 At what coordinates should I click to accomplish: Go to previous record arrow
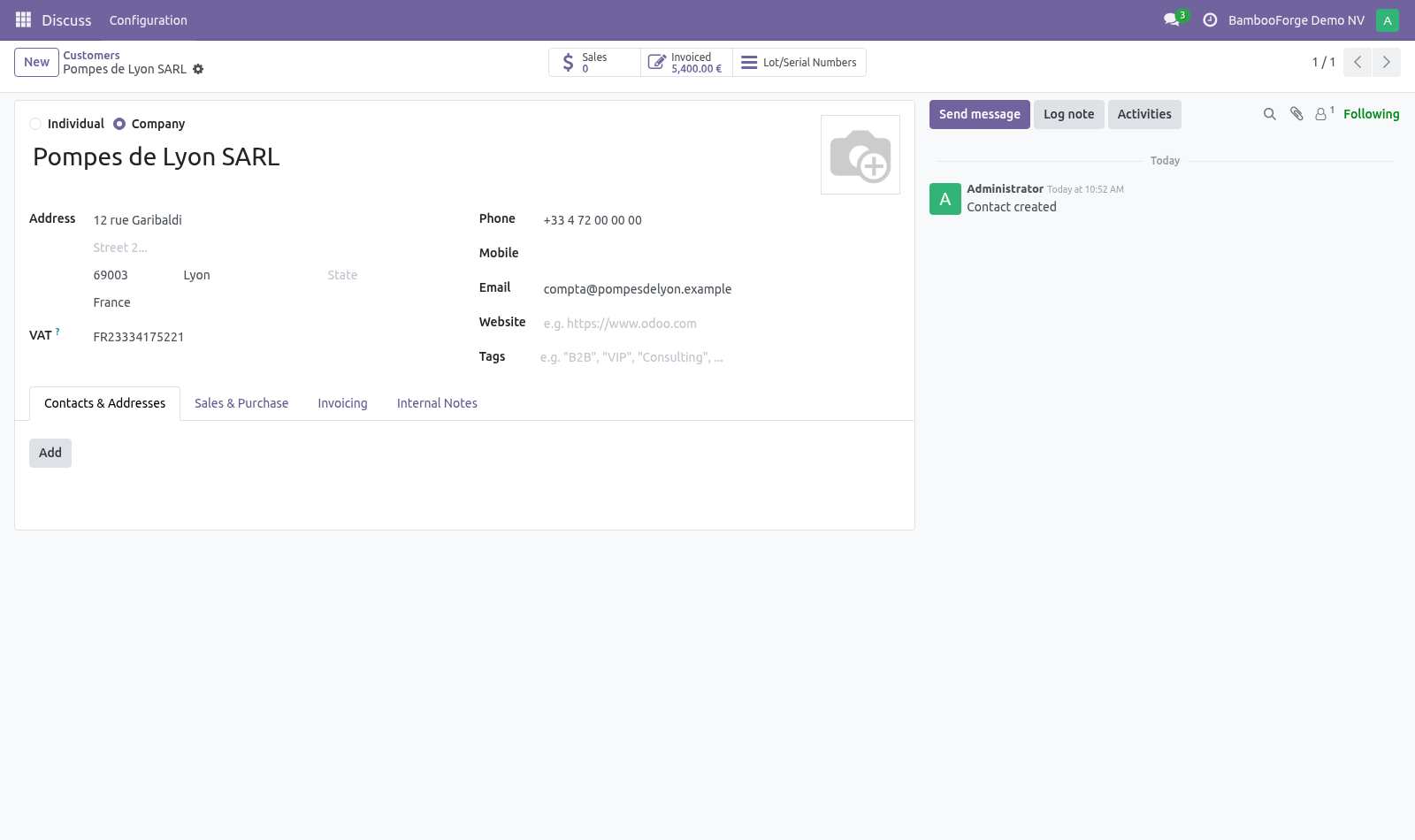pyautogui.click(x=1358, y=62)
